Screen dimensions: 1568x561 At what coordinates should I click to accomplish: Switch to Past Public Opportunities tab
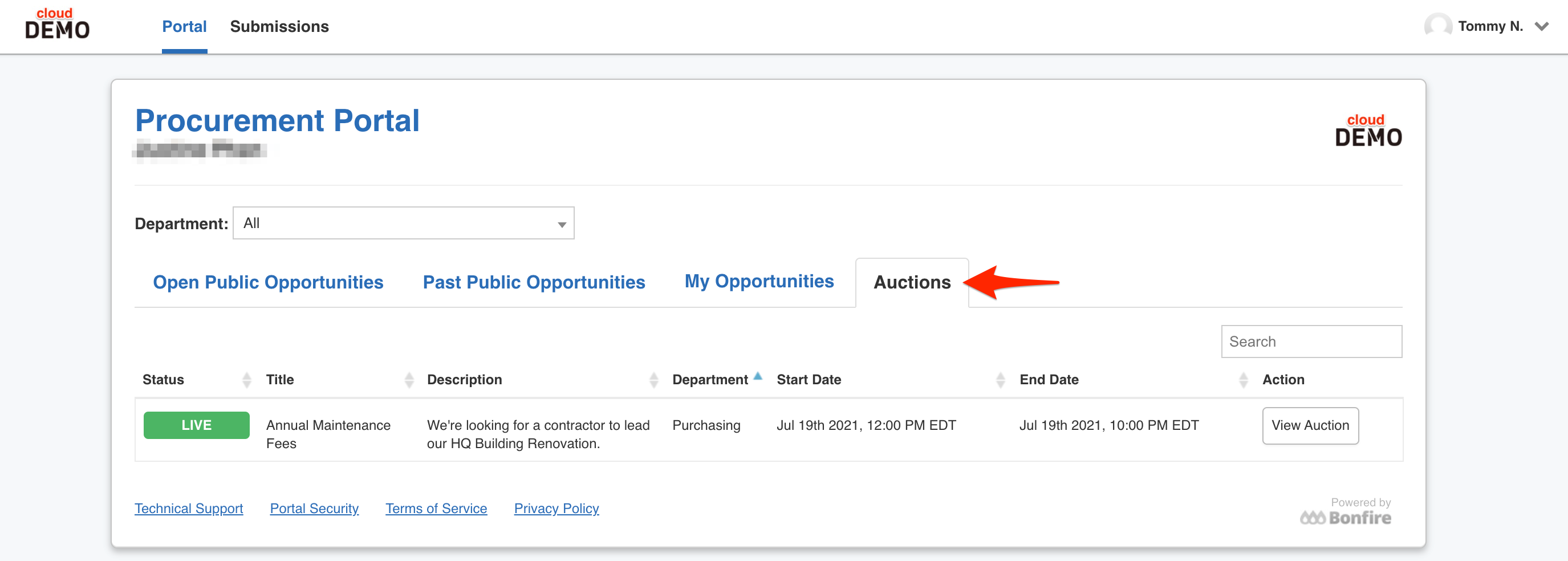534,282
